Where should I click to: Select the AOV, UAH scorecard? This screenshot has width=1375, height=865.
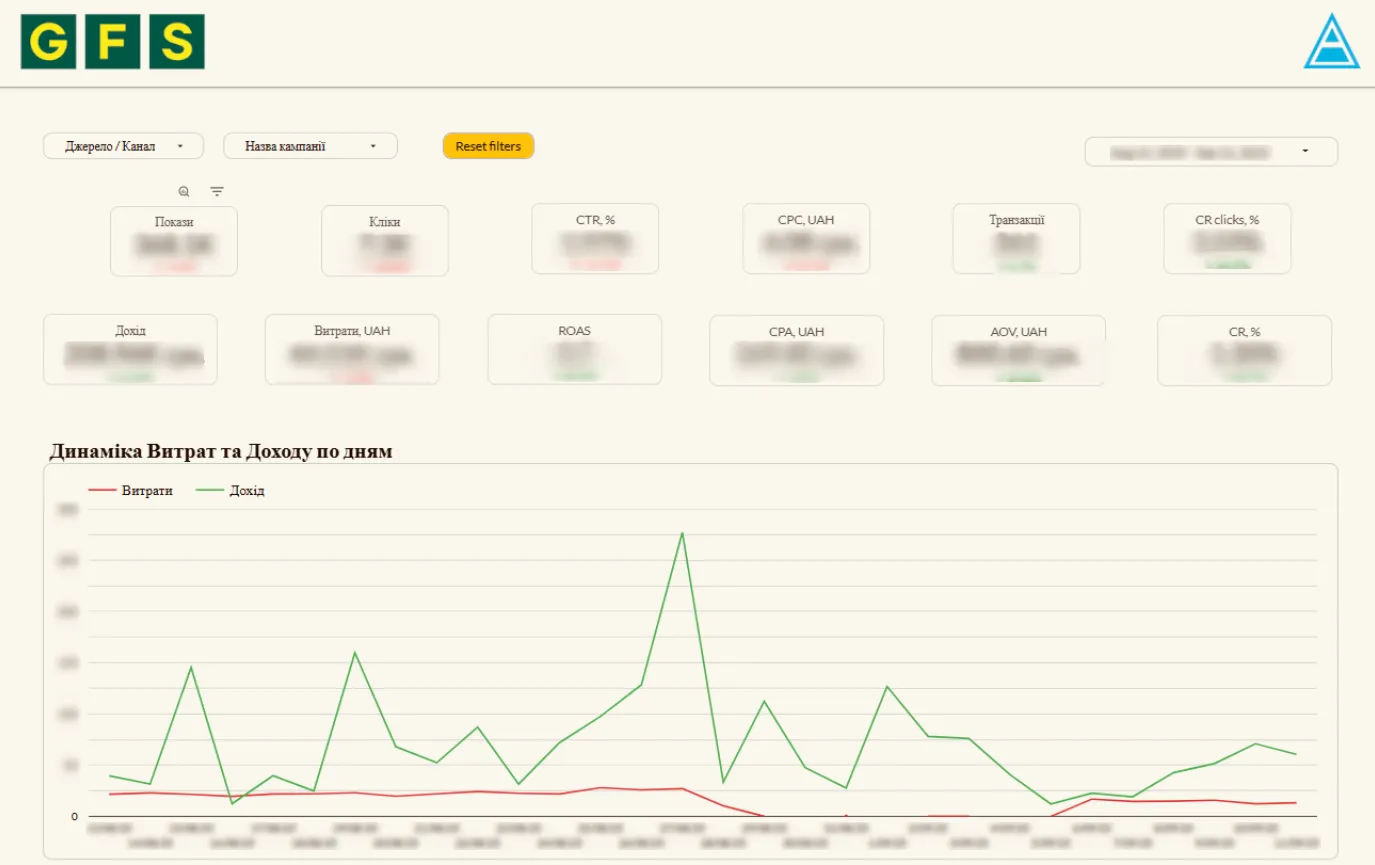click(x=1018, y=350)
